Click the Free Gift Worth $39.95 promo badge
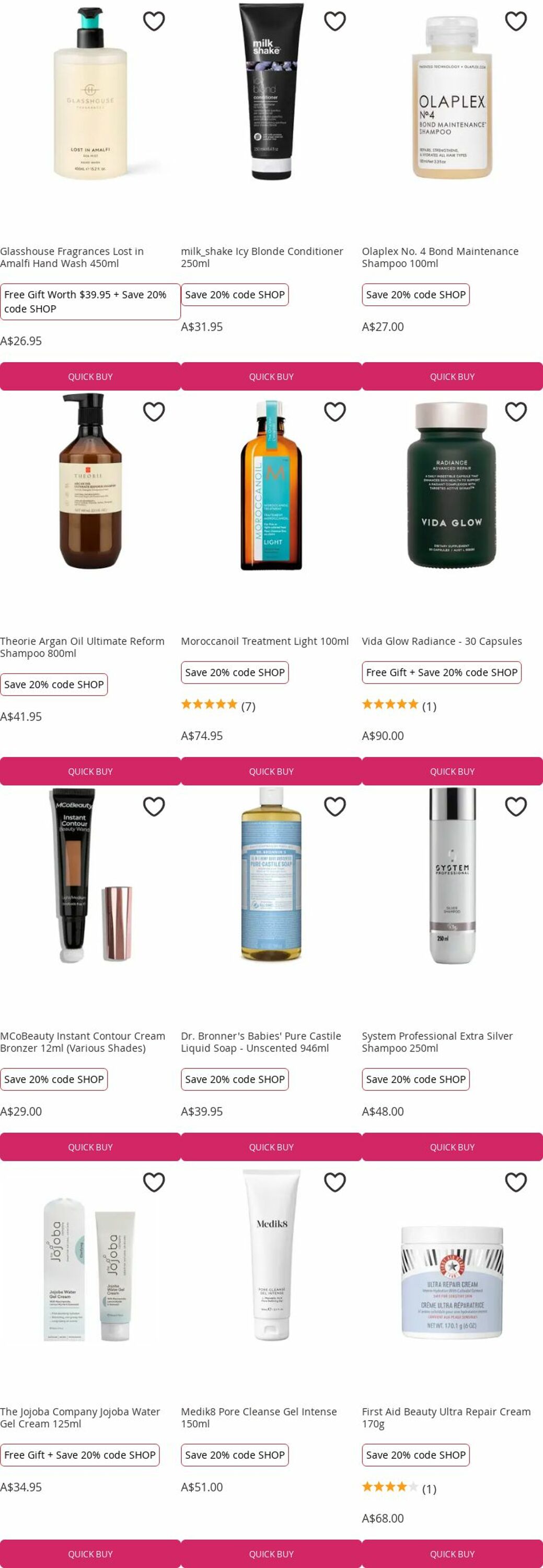Image resolution: width=543 pixels, height=1568 pixels. tap(90, 302)
